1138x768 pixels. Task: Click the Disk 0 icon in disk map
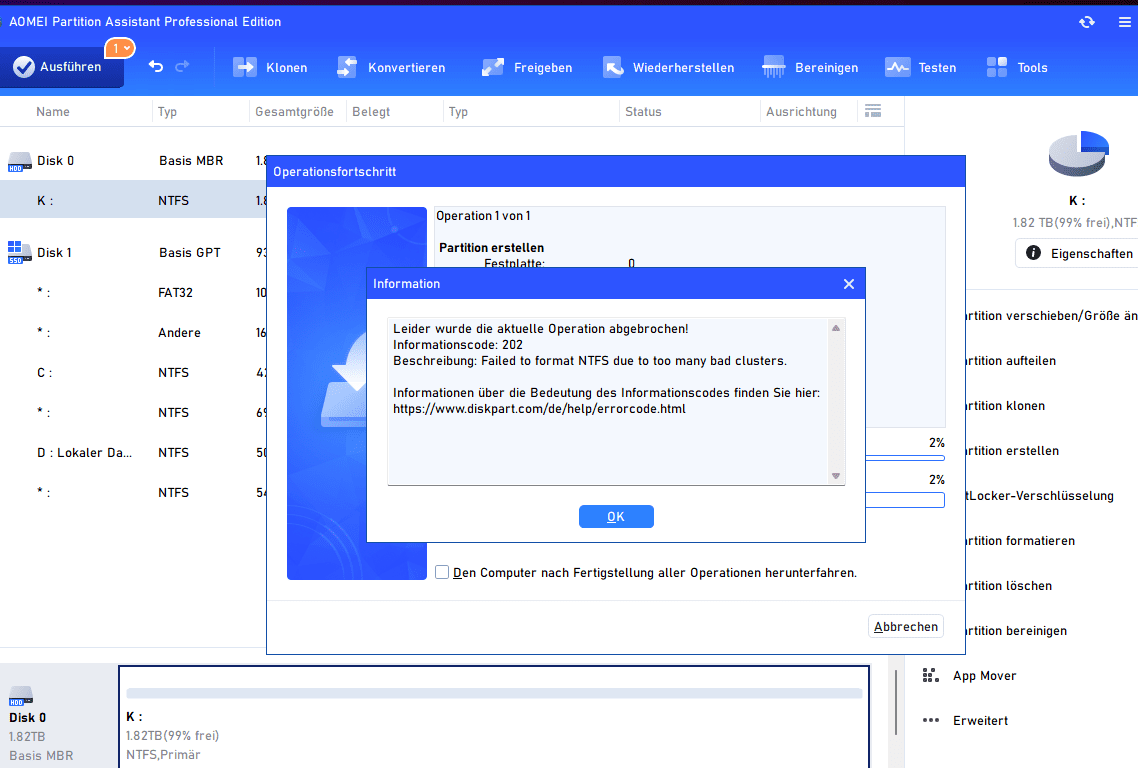pyautogui.click(x=21, y=697)
